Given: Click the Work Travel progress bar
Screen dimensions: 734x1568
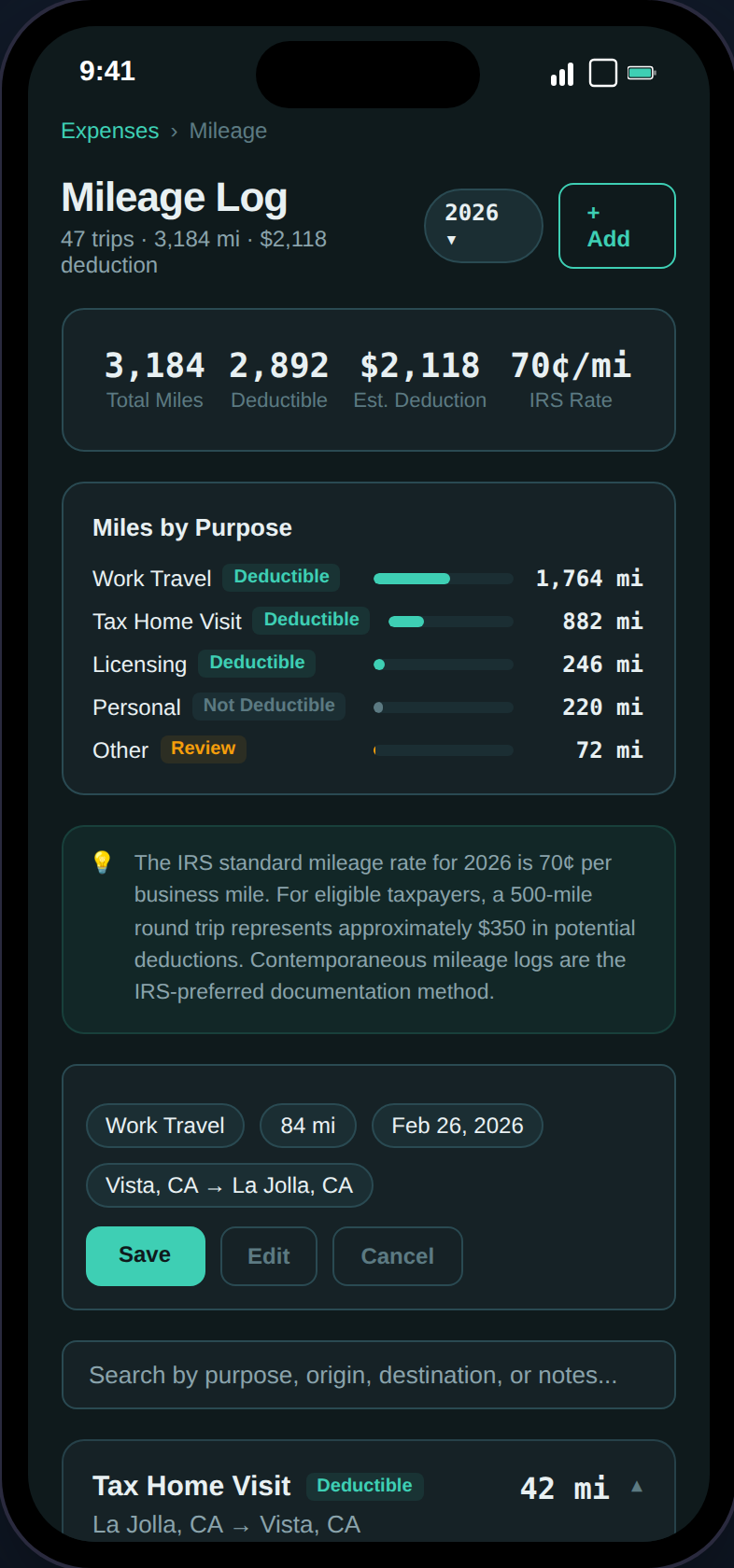Looking at the screenshot, I should [x=443, y=578].
